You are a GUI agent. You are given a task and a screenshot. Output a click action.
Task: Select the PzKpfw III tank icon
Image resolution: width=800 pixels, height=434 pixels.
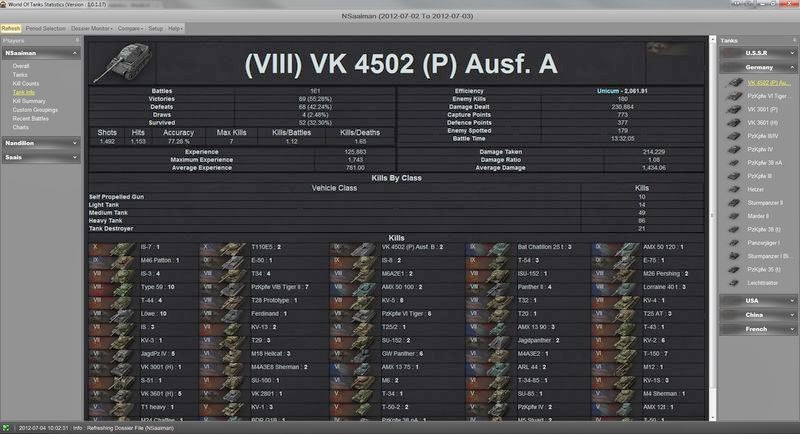pyautogui.click(x=734, y=176)
